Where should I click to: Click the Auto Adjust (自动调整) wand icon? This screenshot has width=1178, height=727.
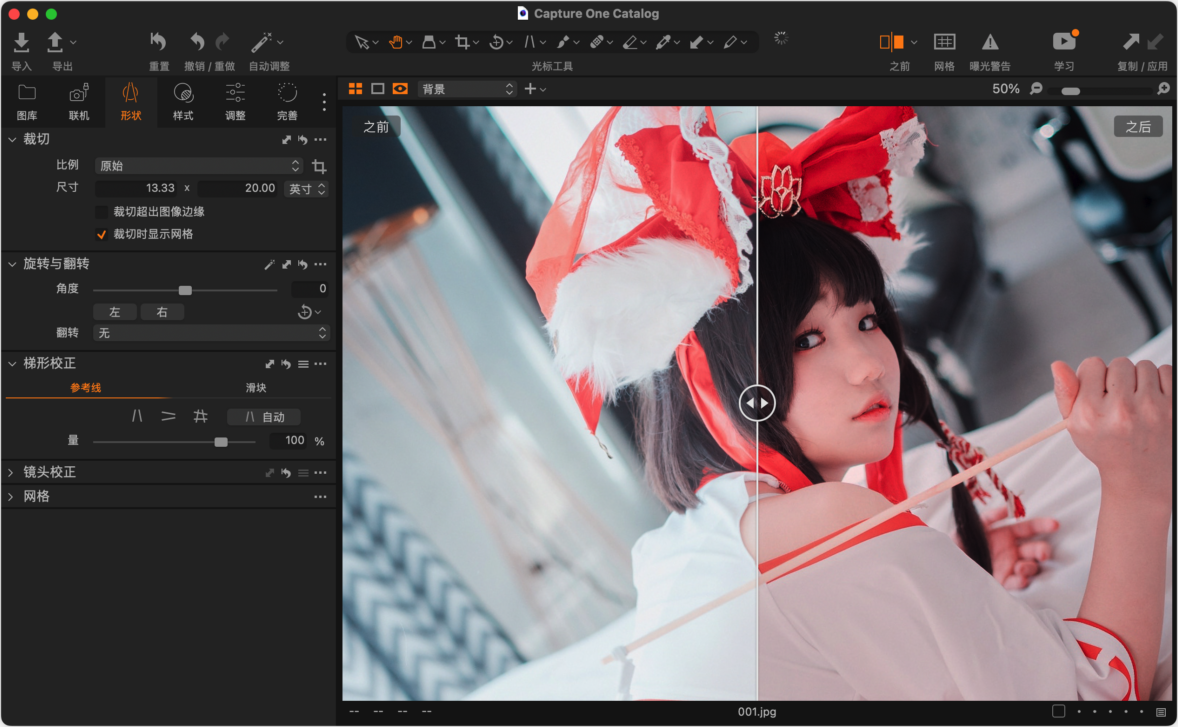[261, 42]
